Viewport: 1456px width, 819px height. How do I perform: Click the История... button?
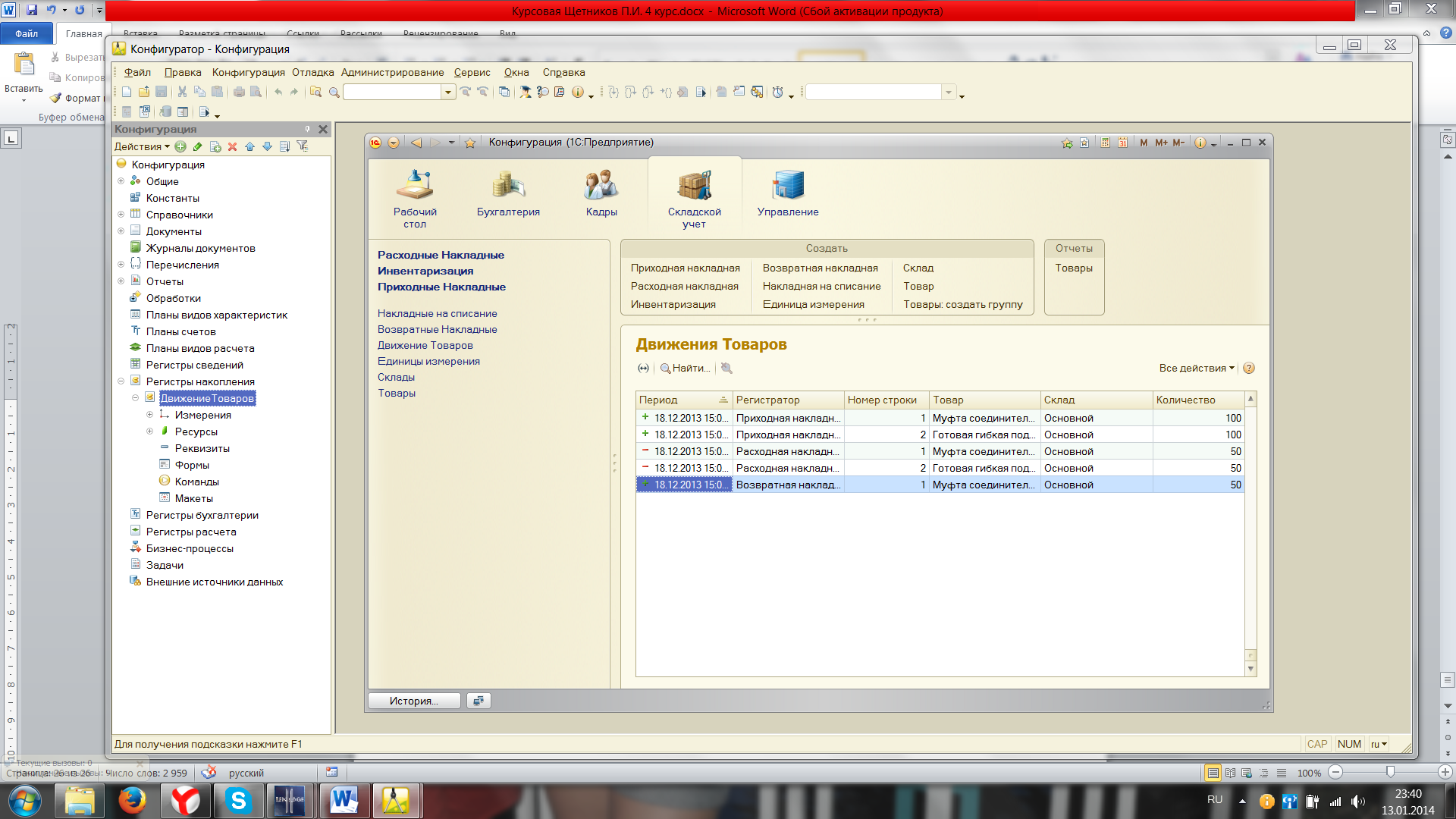(x=414, y=701)
